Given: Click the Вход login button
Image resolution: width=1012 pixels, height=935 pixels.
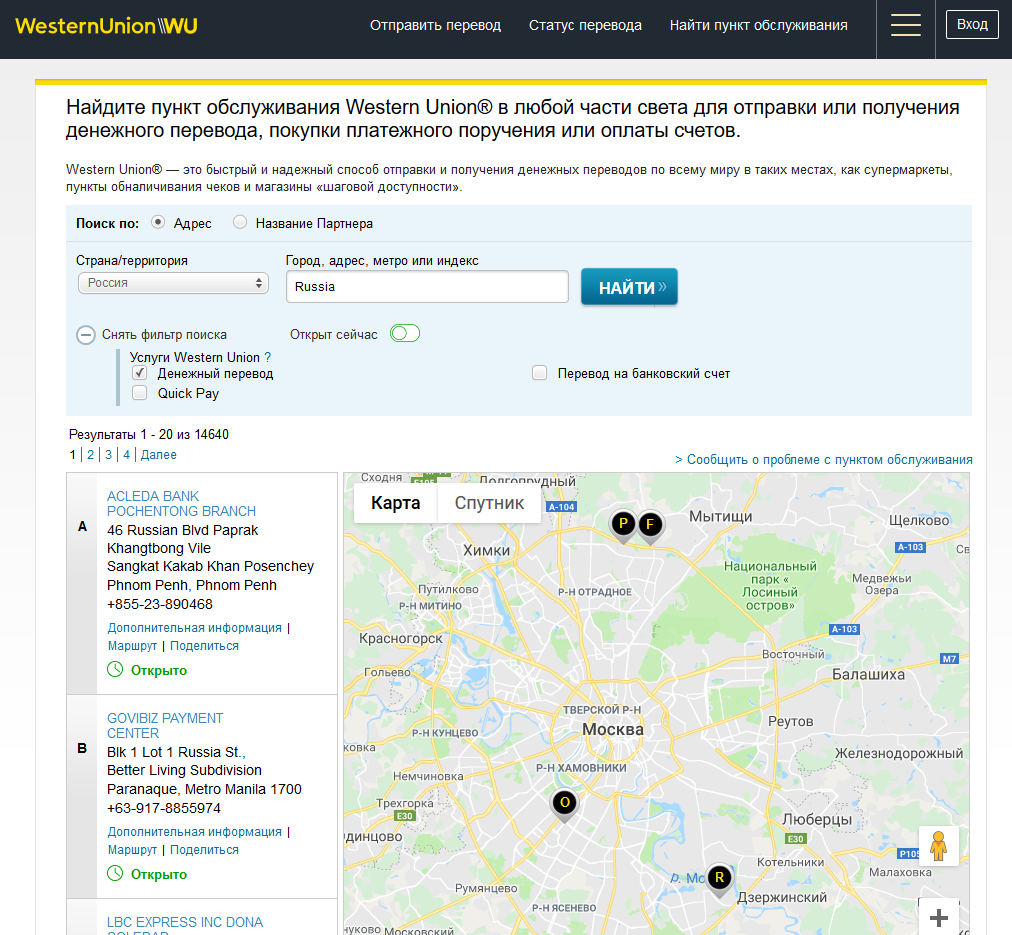Looking at the screenshot, I should [x=972, y=25].
